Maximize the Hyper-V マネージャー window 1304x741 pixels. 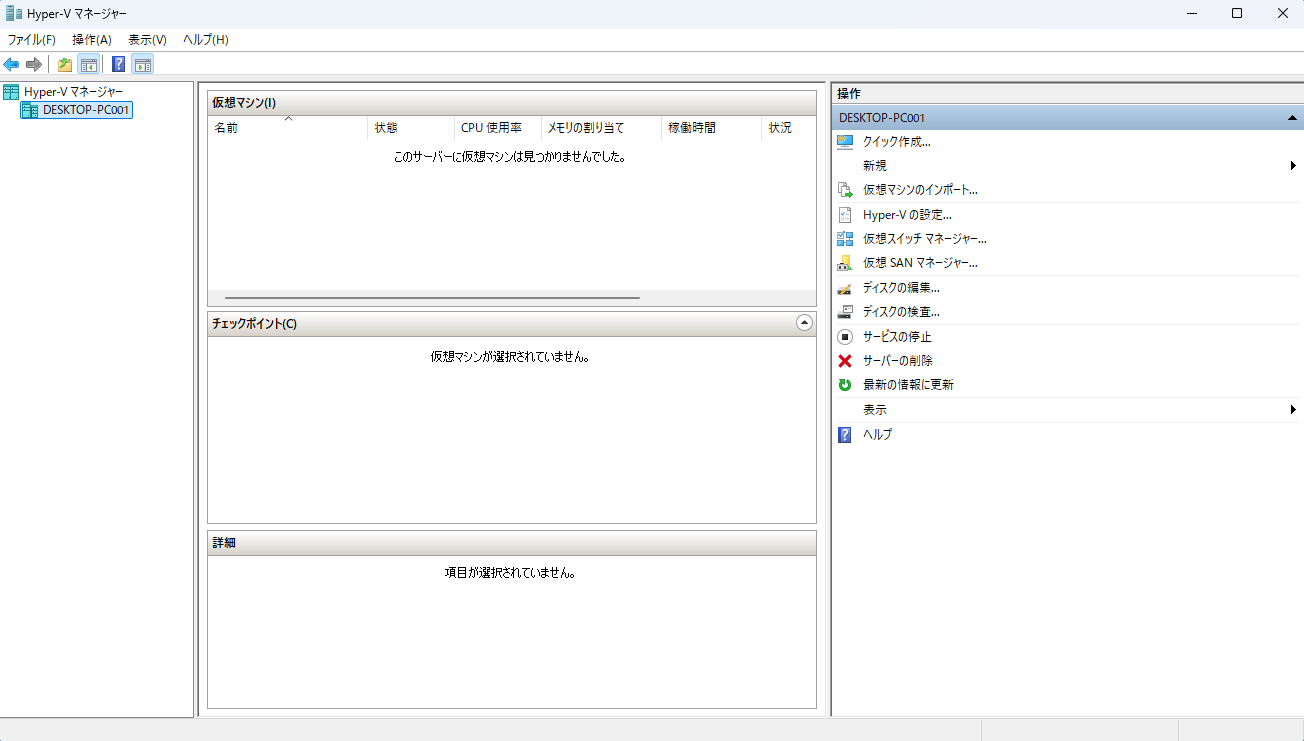coord(1237,13)
